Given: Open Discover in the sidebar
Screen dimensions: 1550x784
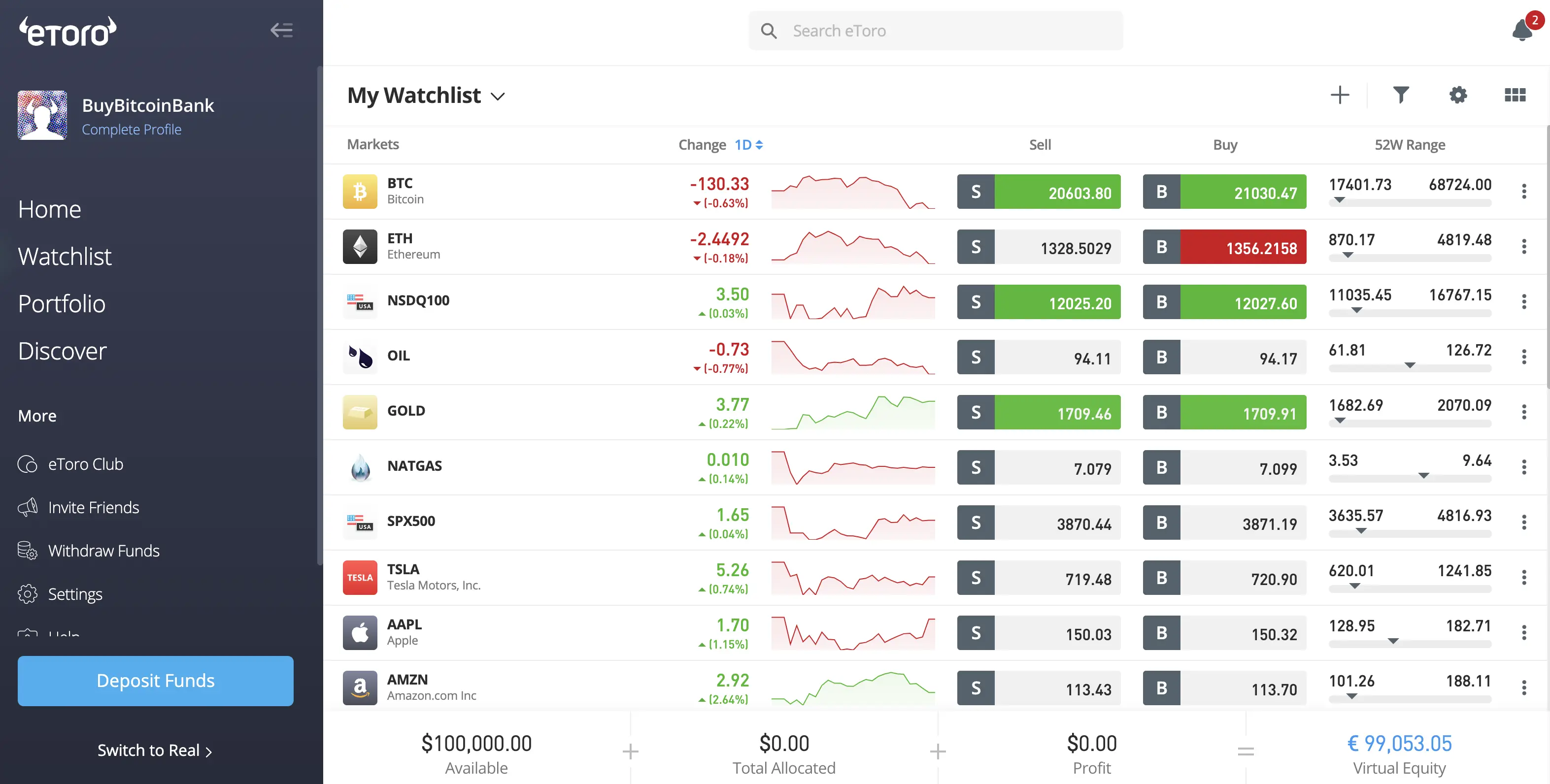Looking at the screenshot, I should click(62, 351).
